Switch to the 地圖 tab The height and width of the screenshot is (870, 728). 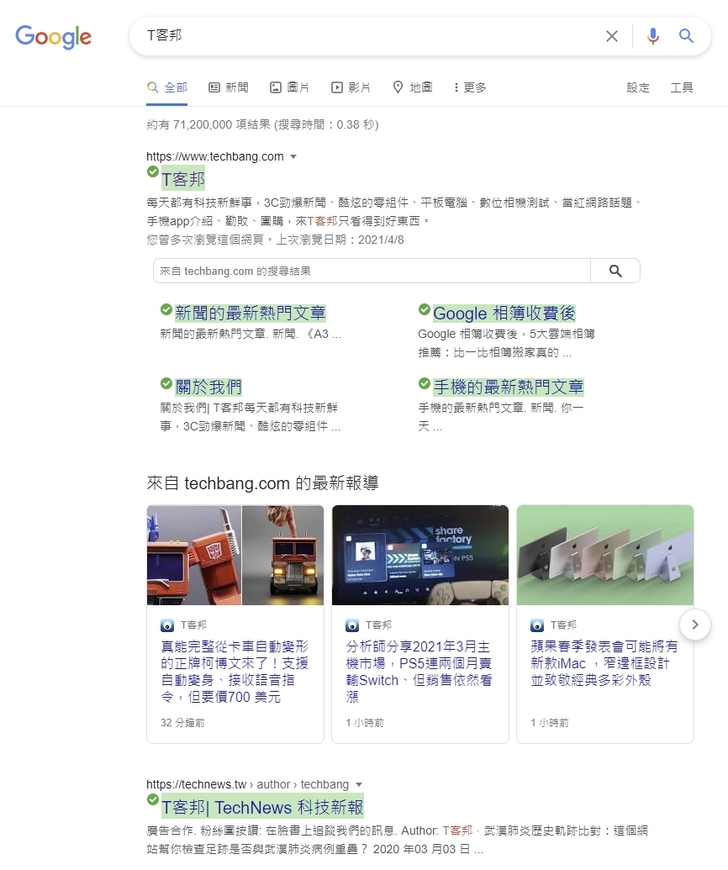pos(412,87)
